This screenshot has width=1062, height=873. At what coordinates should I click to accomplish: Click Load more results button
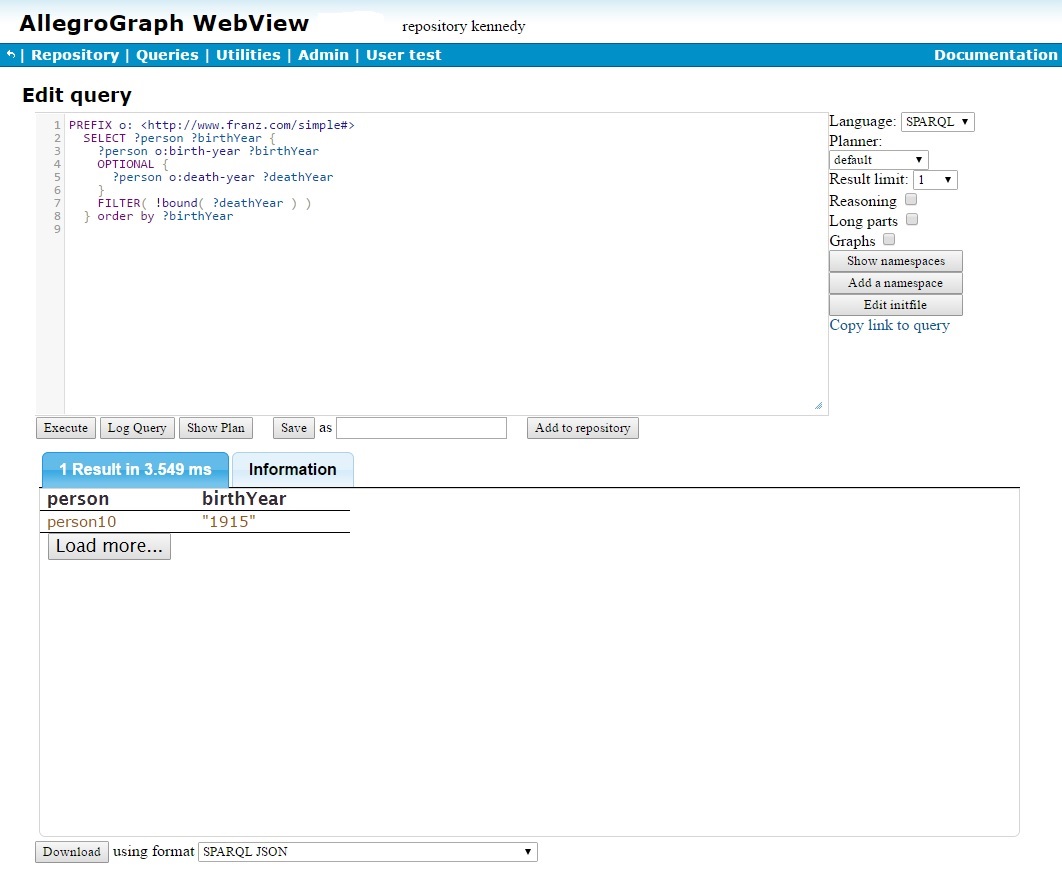[x=109, y=547]
